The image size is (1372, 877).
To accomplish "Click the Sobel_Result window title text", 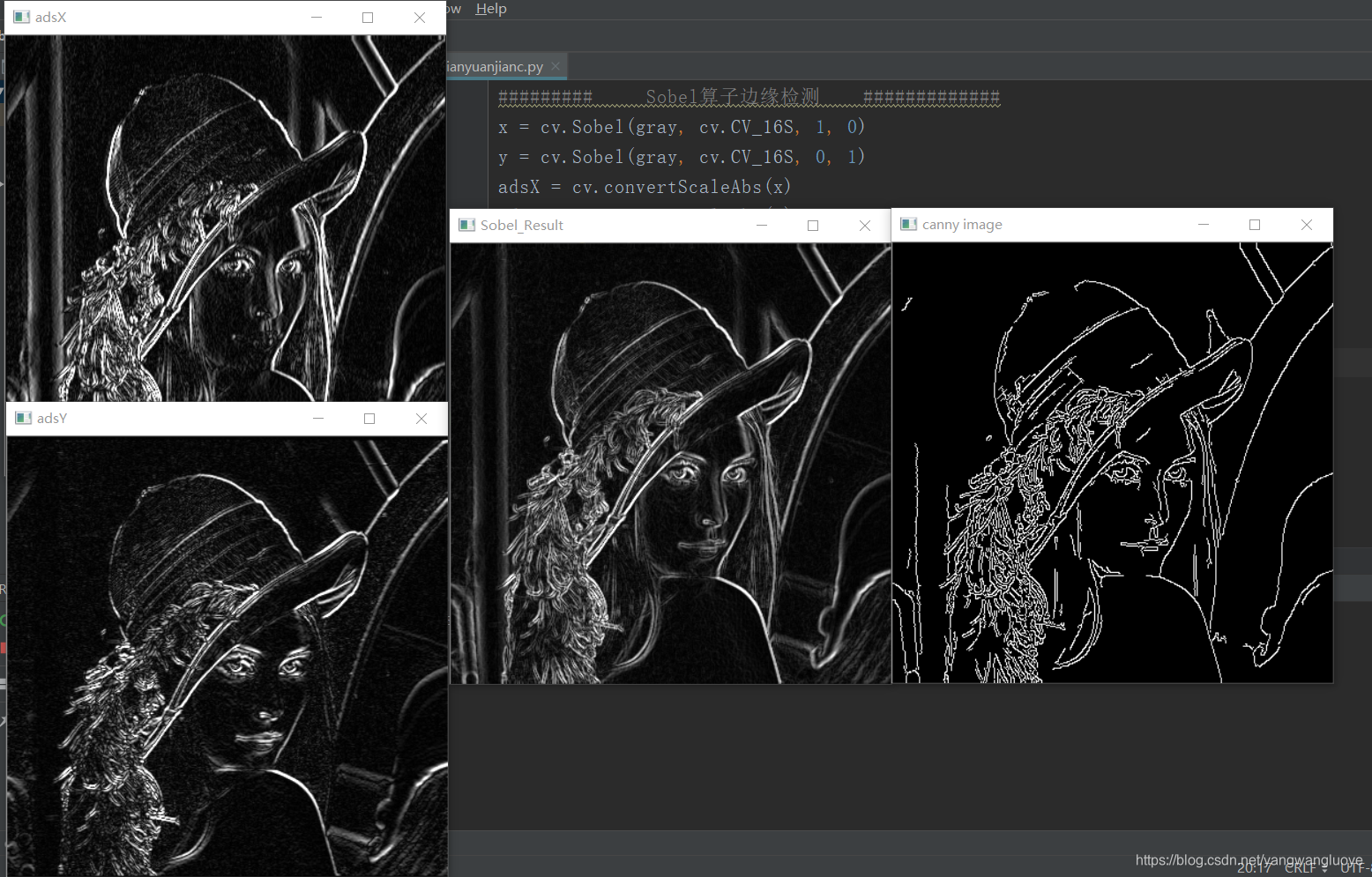I will (522, 226).
